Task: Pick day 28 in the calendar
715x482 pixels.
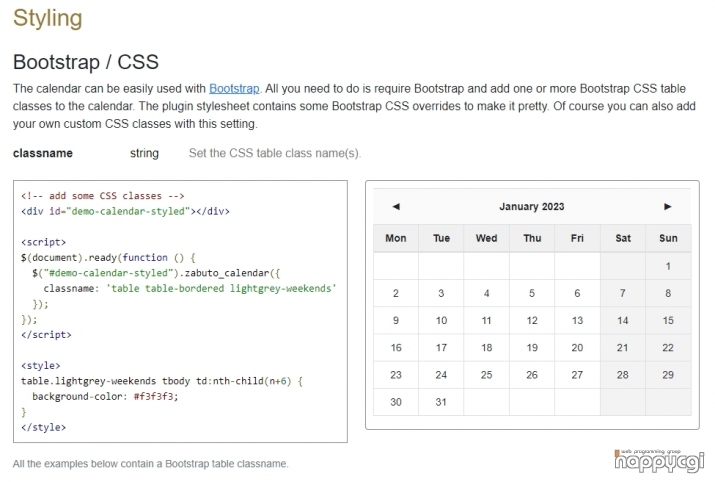Action: (623, 375)
